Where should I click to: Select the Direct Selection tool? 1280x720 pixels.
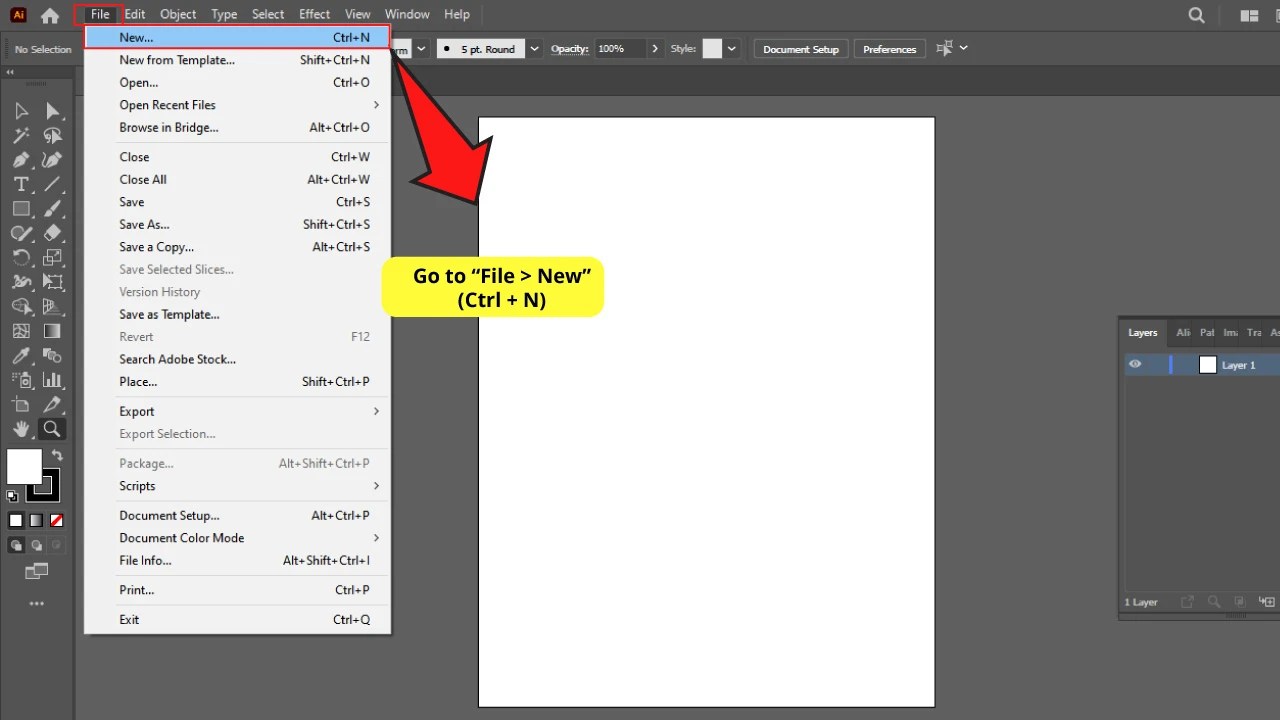(53, 110)
